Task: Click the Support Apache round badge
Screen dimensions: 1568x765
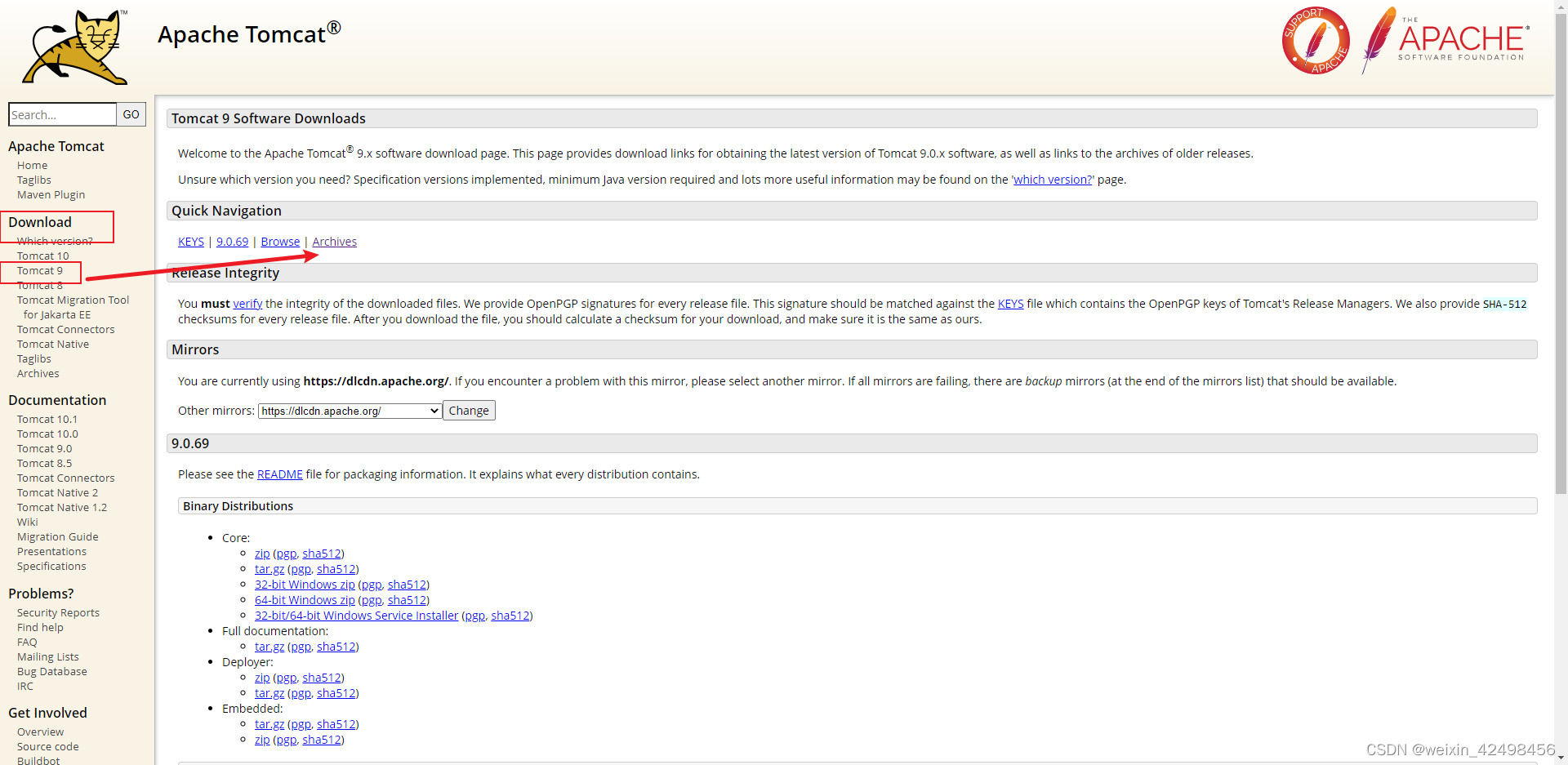Action: tap(1316, 40)
